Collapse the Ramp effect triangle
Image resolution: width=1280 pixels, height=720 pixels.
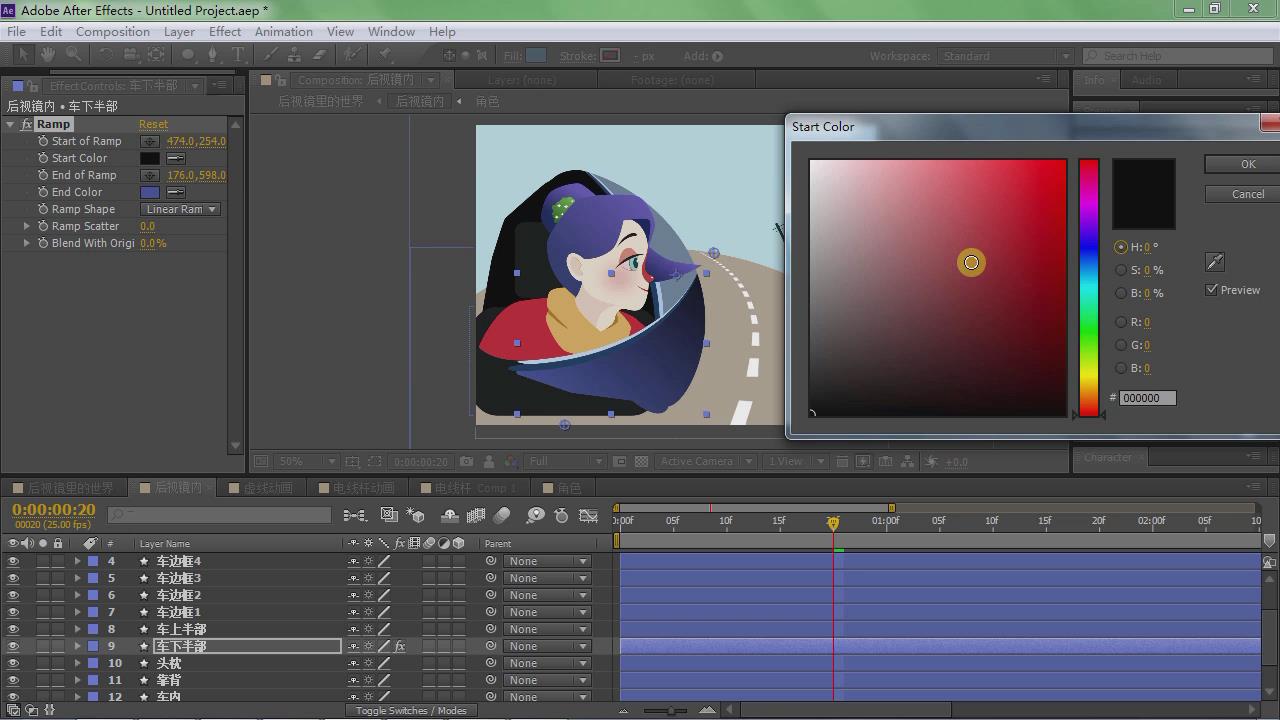pos(10,125)
